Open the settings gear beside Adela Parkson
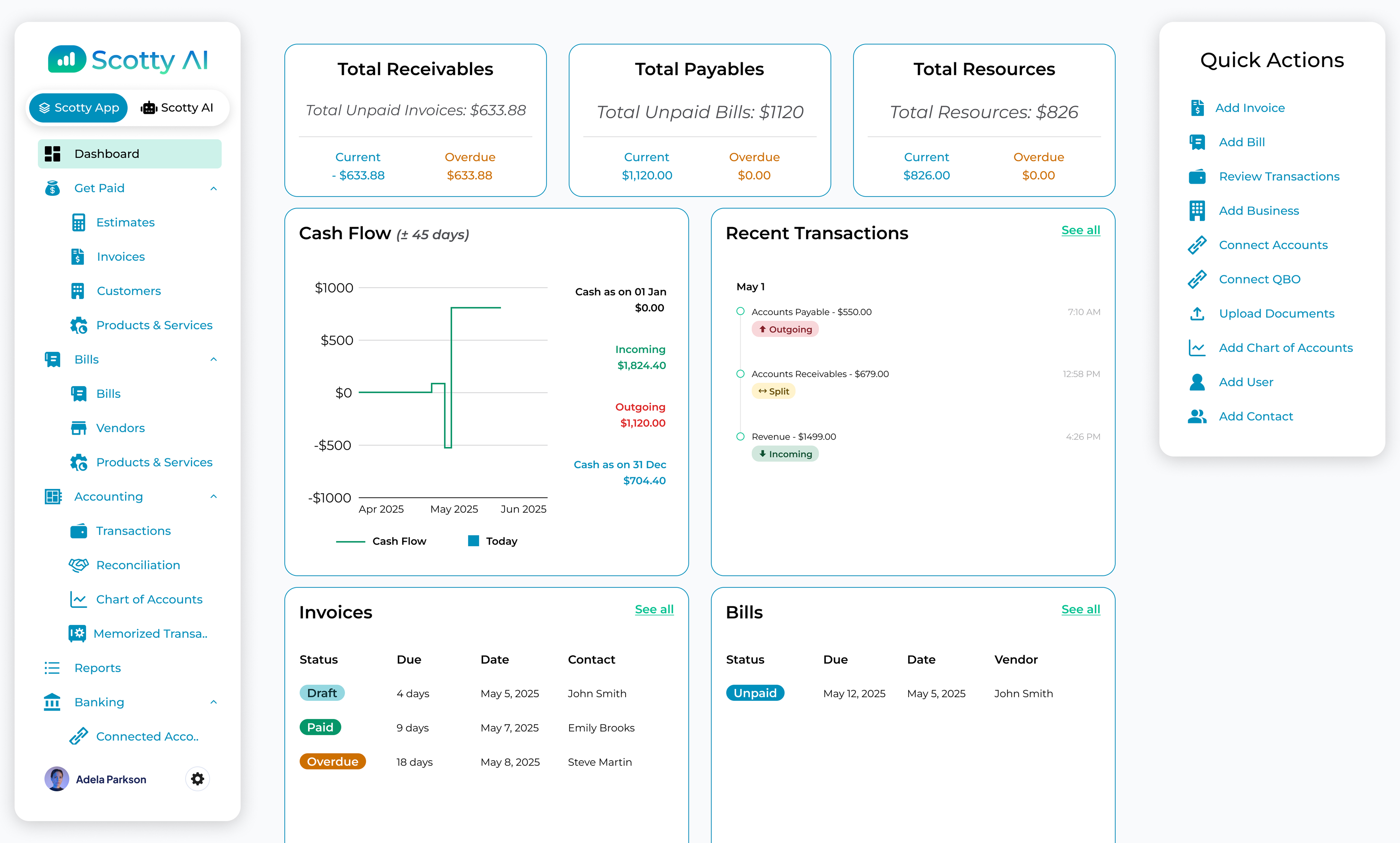 point(197,779)
